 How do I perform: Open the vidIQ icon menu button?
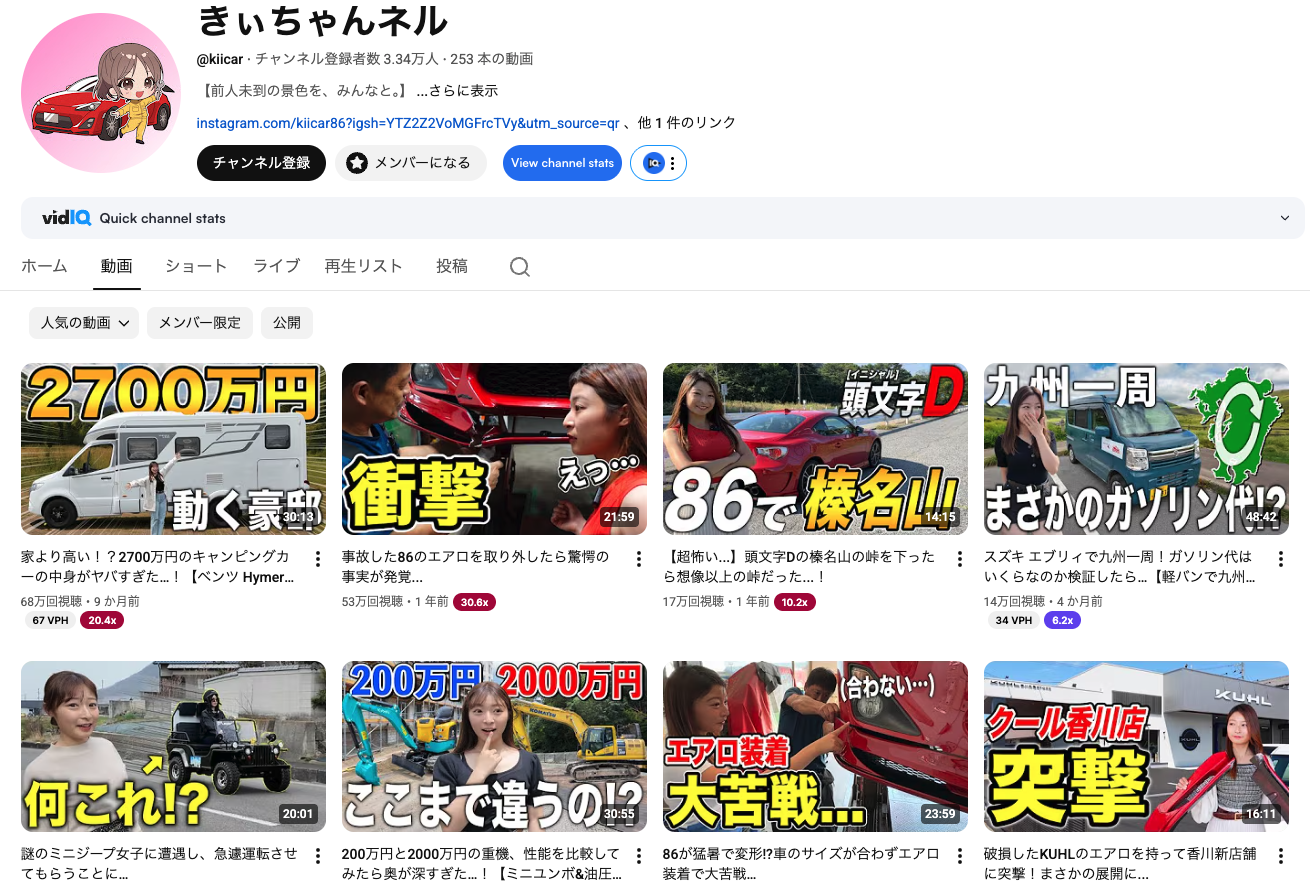pos(658,163)
